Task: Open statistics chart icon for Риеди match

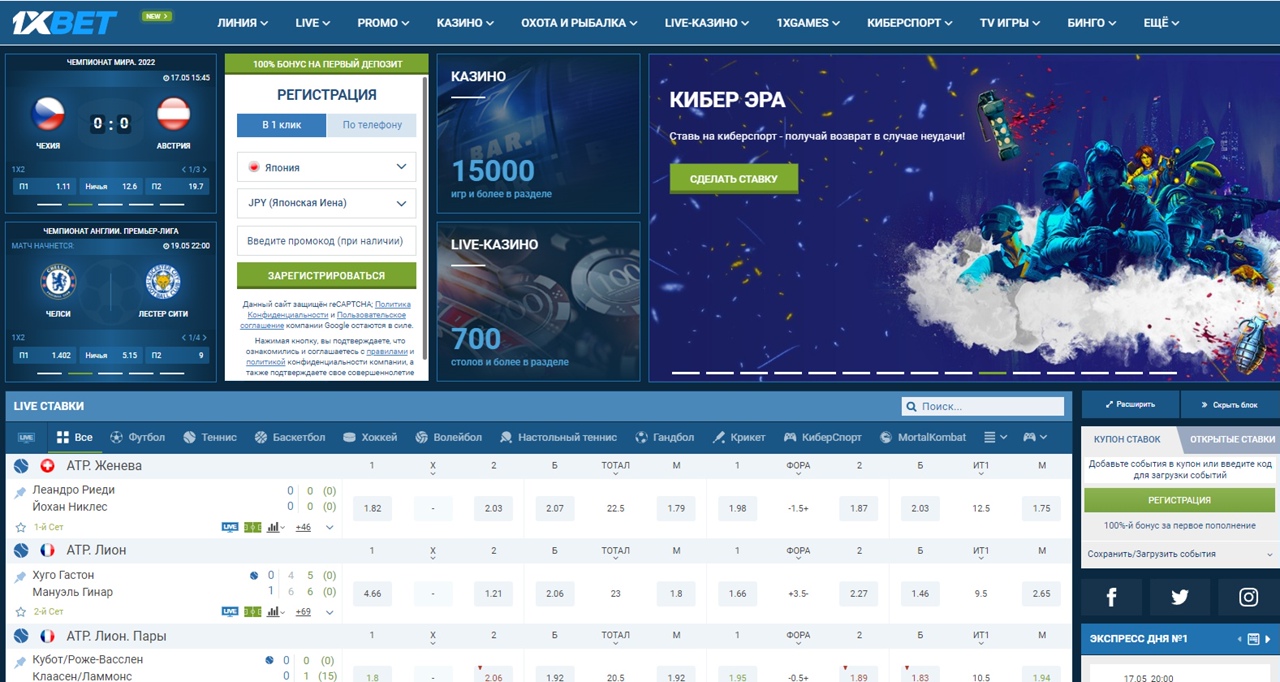Action: point(275,527)
